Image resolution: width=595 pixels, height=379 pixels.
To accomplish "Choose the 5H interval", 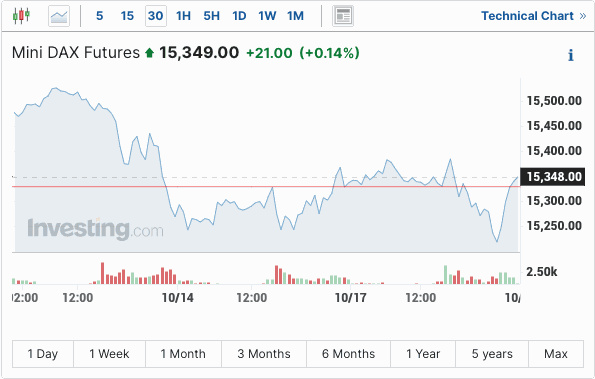I will tap(211, 16).
